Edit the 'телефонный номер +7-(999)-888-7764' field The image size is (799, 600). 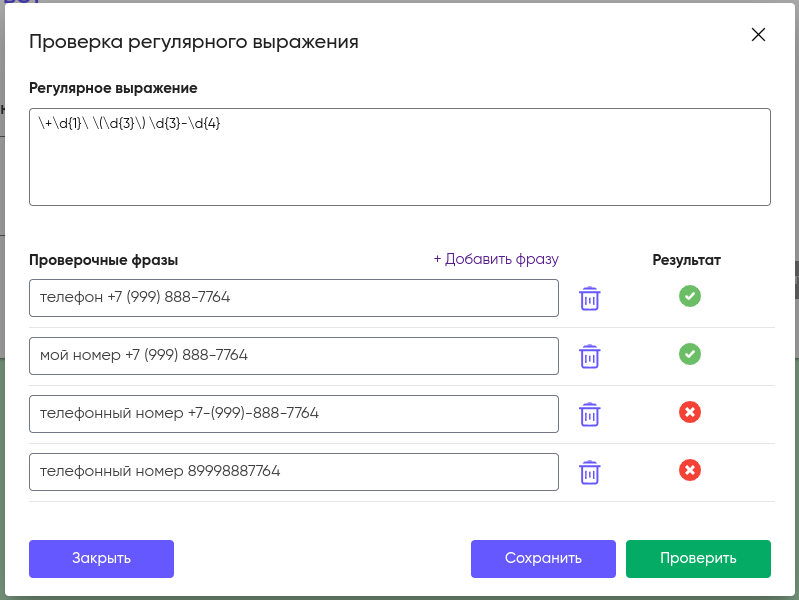294,413
